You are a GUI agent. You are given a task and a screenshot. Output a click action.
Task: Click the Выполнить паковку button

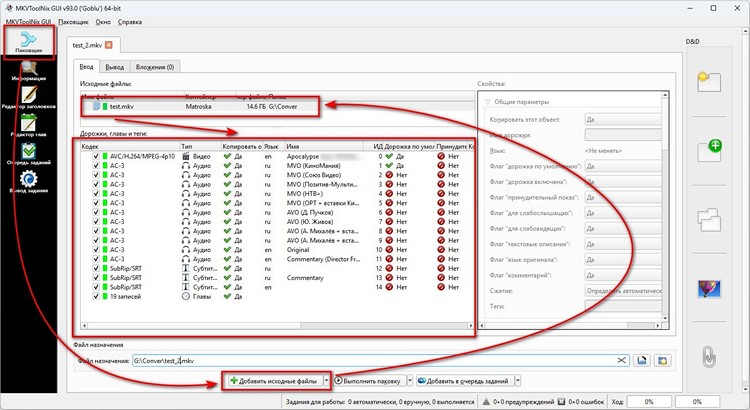pos(369,381)
